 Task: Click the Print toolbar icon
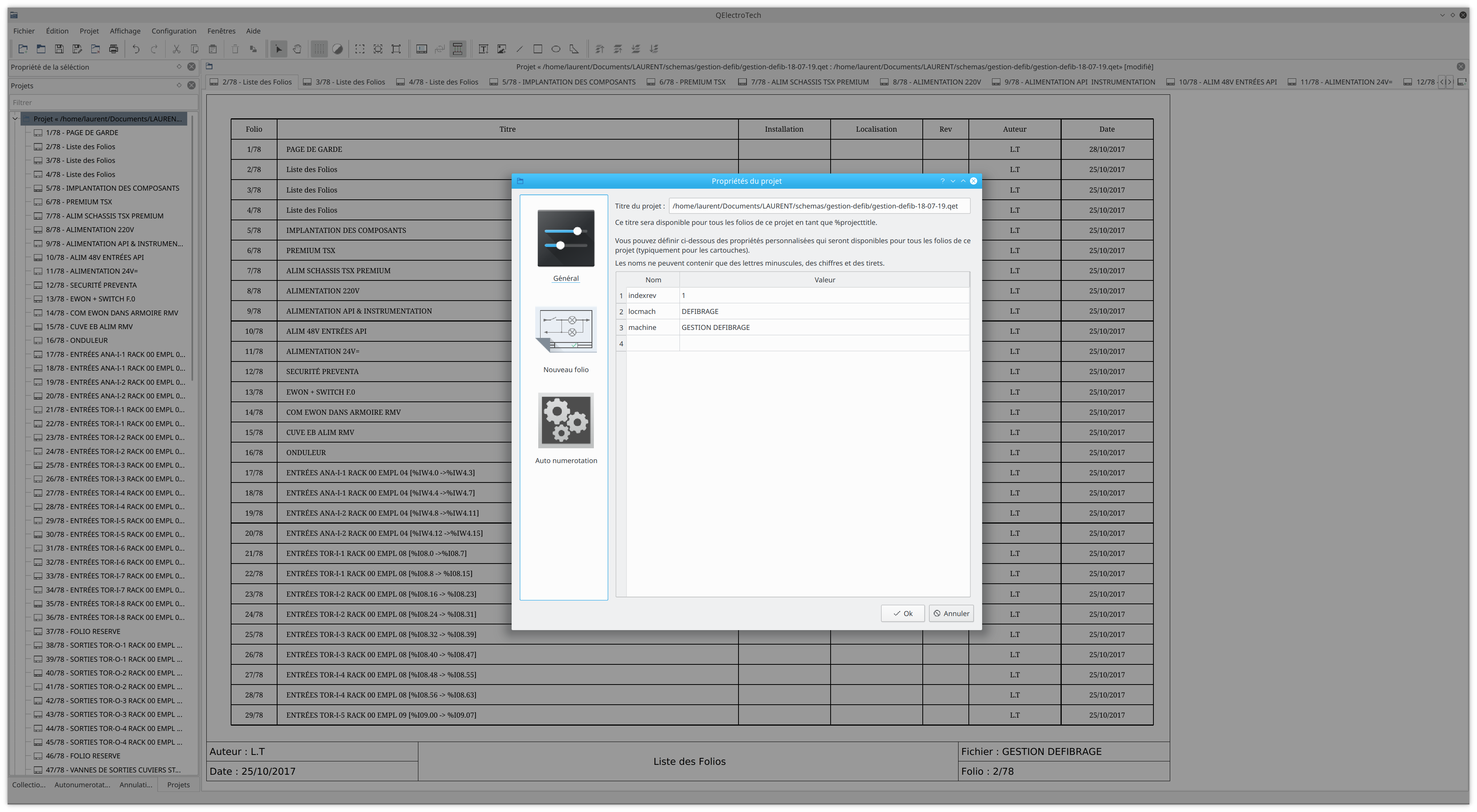coord(113,49)
